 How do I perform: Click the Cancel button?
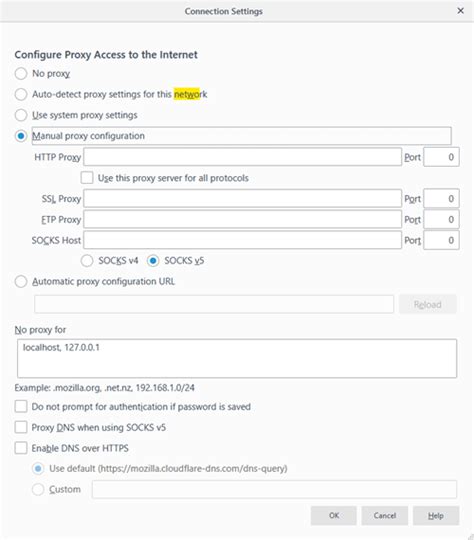(385, 516)
